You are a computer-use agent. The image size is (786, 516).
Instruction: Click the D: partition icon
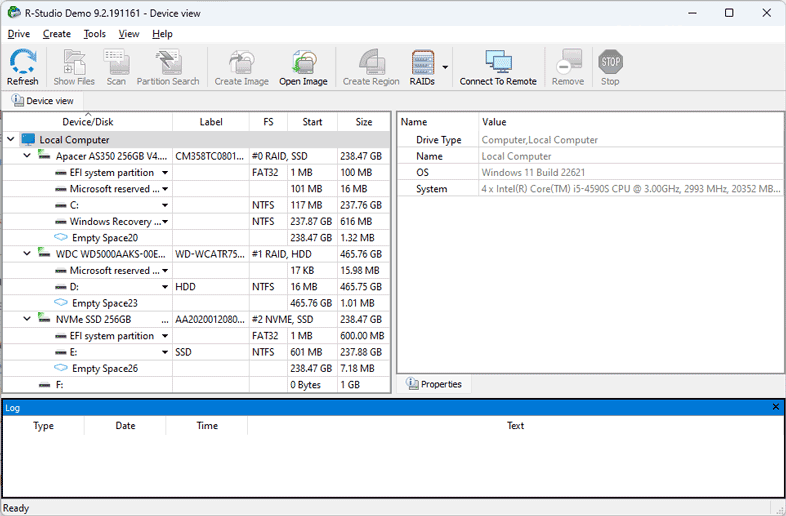pos(61,287)
